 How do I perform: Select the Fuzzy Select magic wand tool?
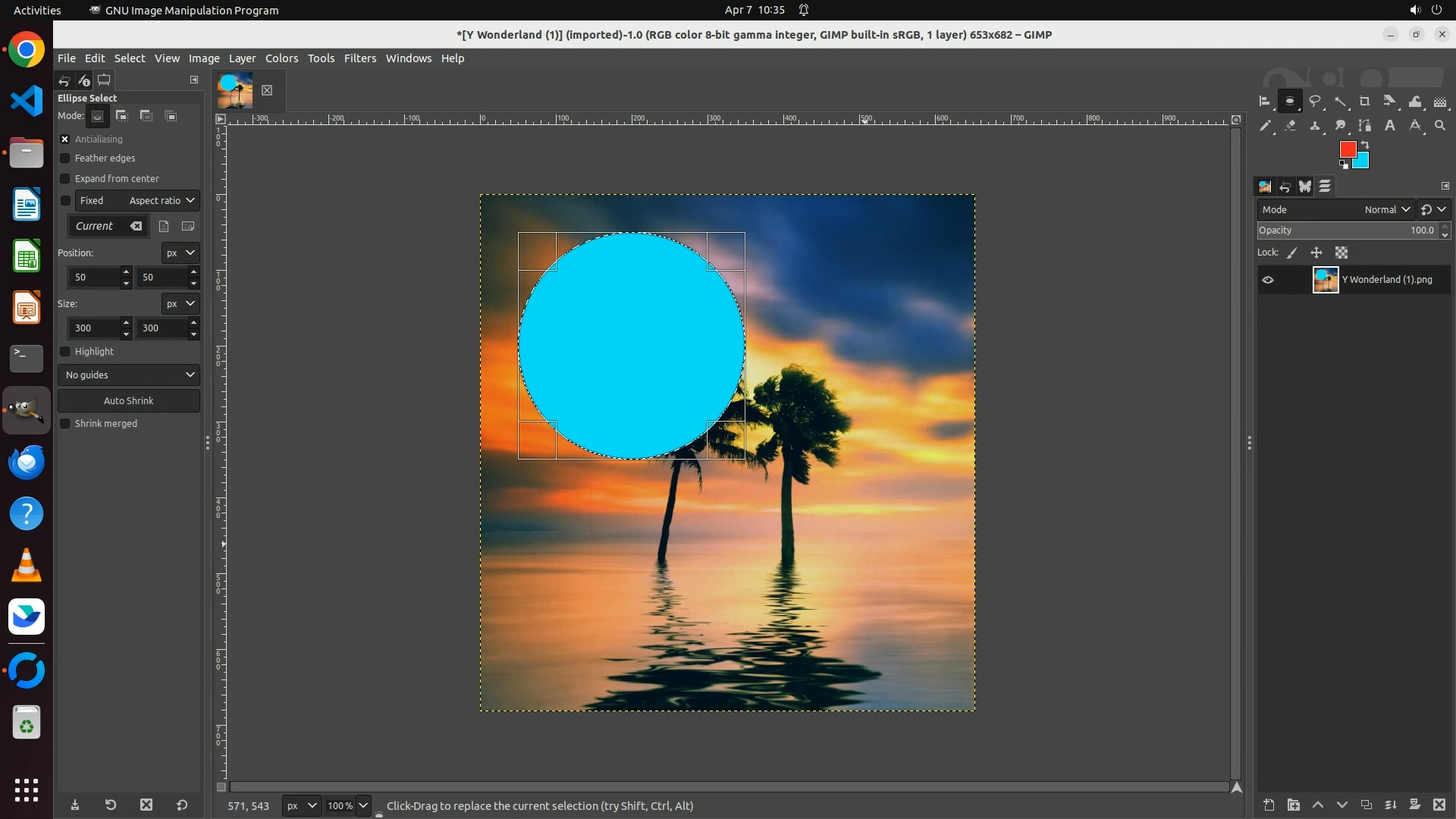click(x=1341, y=102)
